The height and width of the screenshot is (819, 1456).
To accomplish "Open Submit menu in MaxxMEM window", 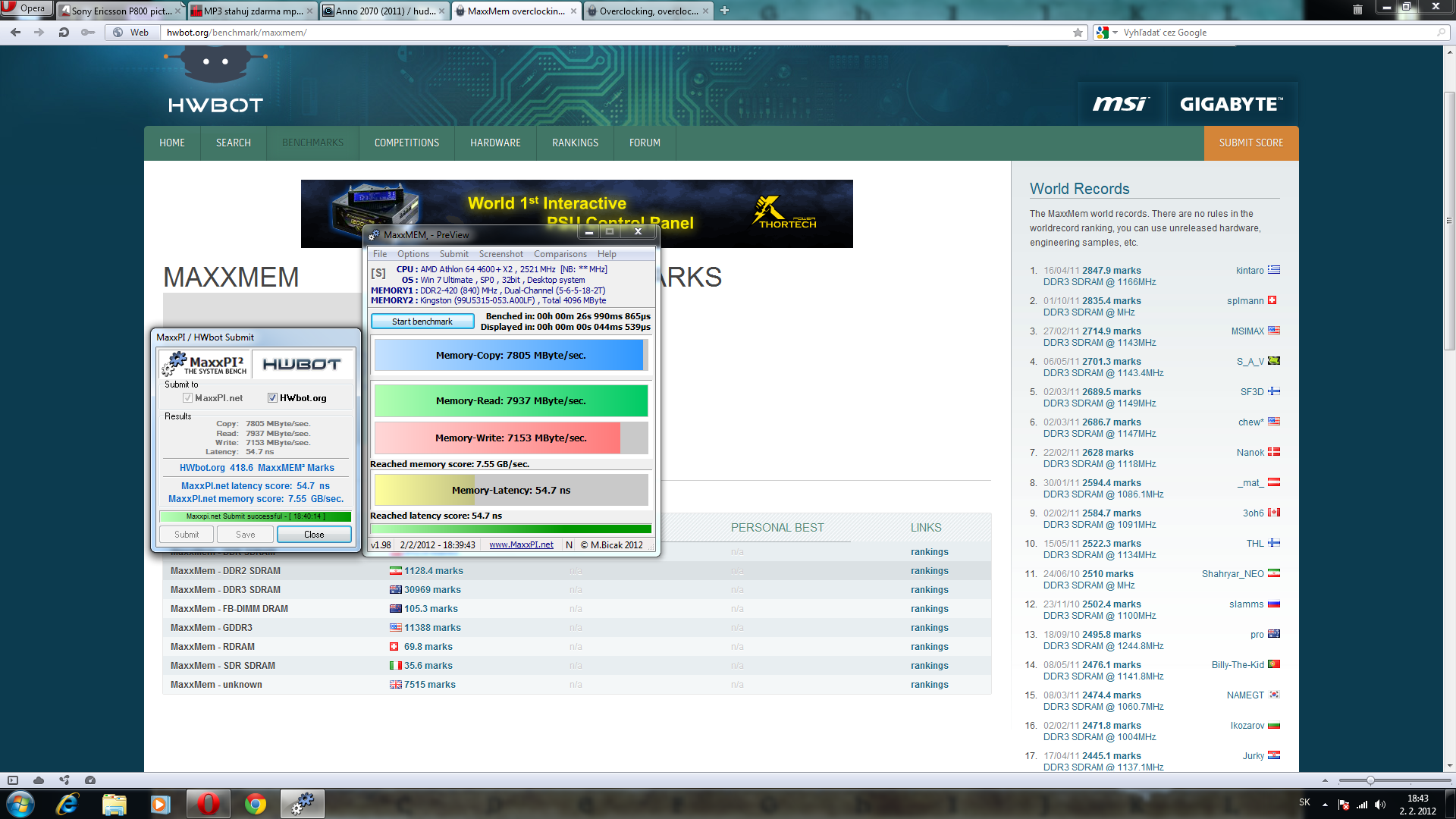I will pos(453,254).
